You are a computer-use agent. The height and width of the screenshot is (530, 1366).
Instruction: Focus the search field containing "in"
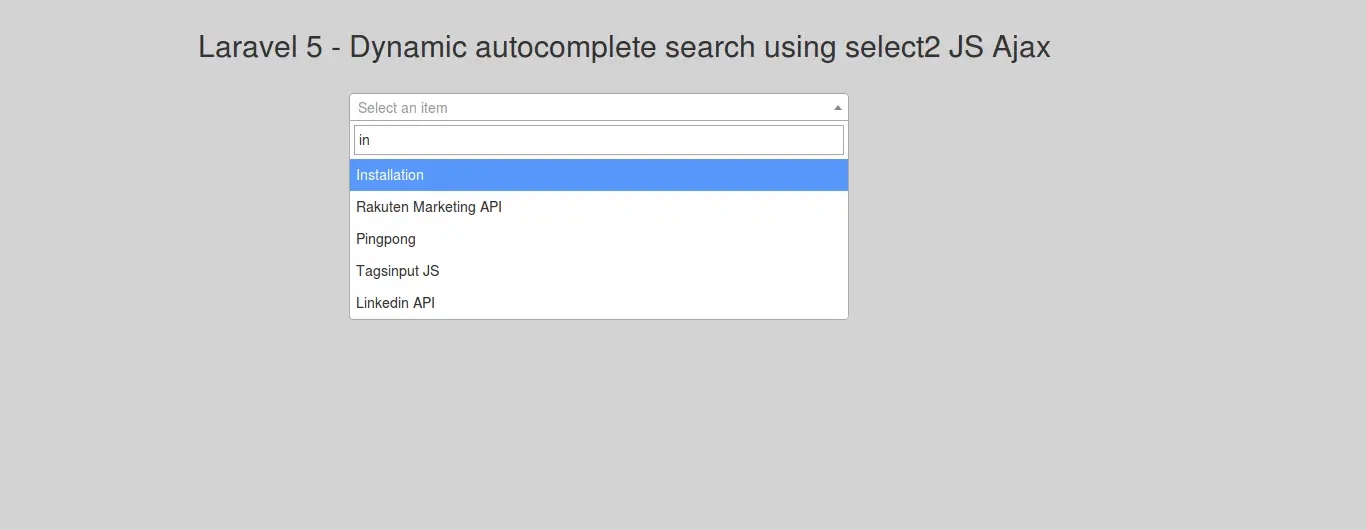(598, 140)
